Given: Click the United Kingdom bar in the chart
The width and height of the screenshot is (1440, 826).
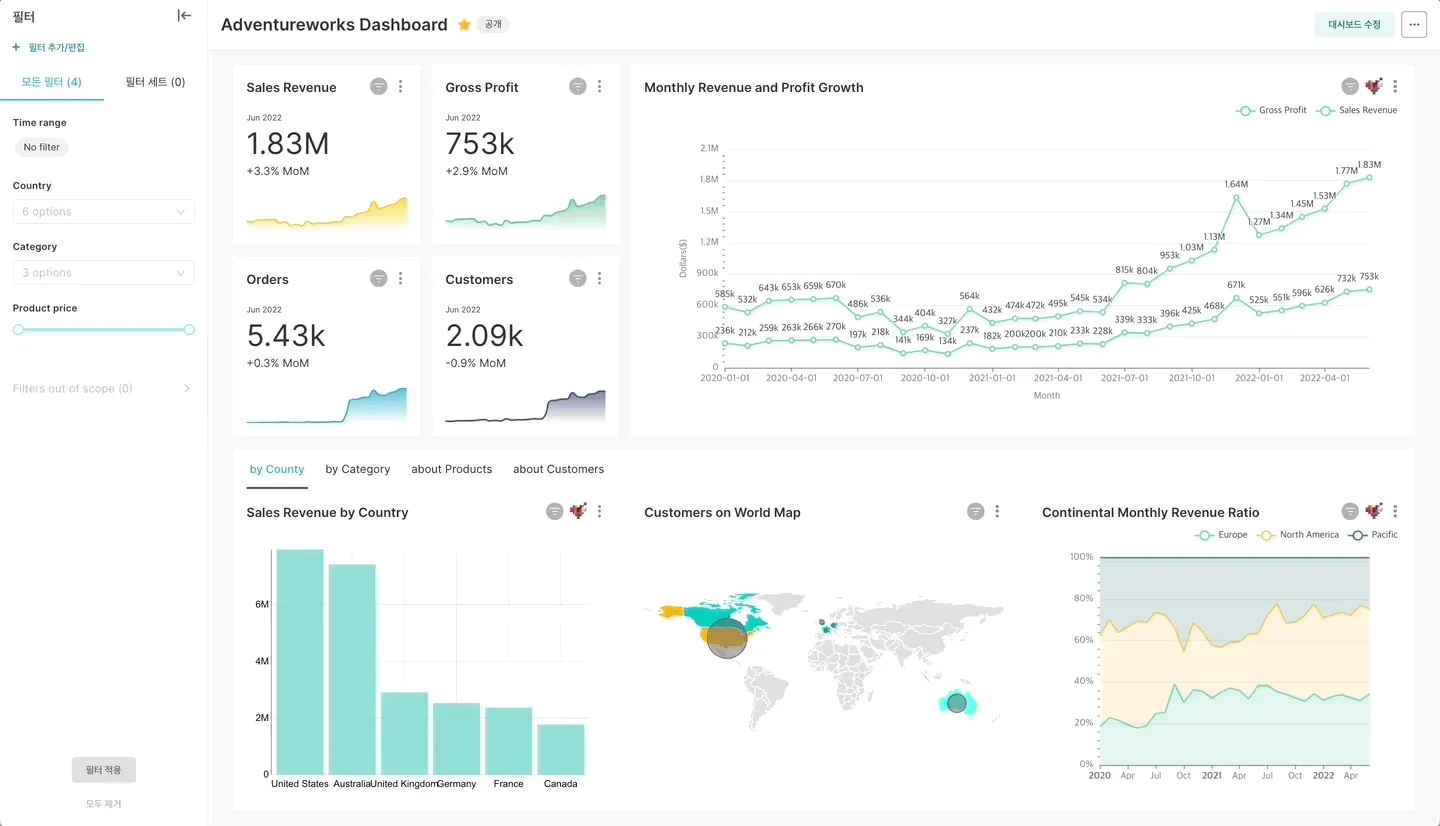Looking at the screenshot, I should 404,733.
